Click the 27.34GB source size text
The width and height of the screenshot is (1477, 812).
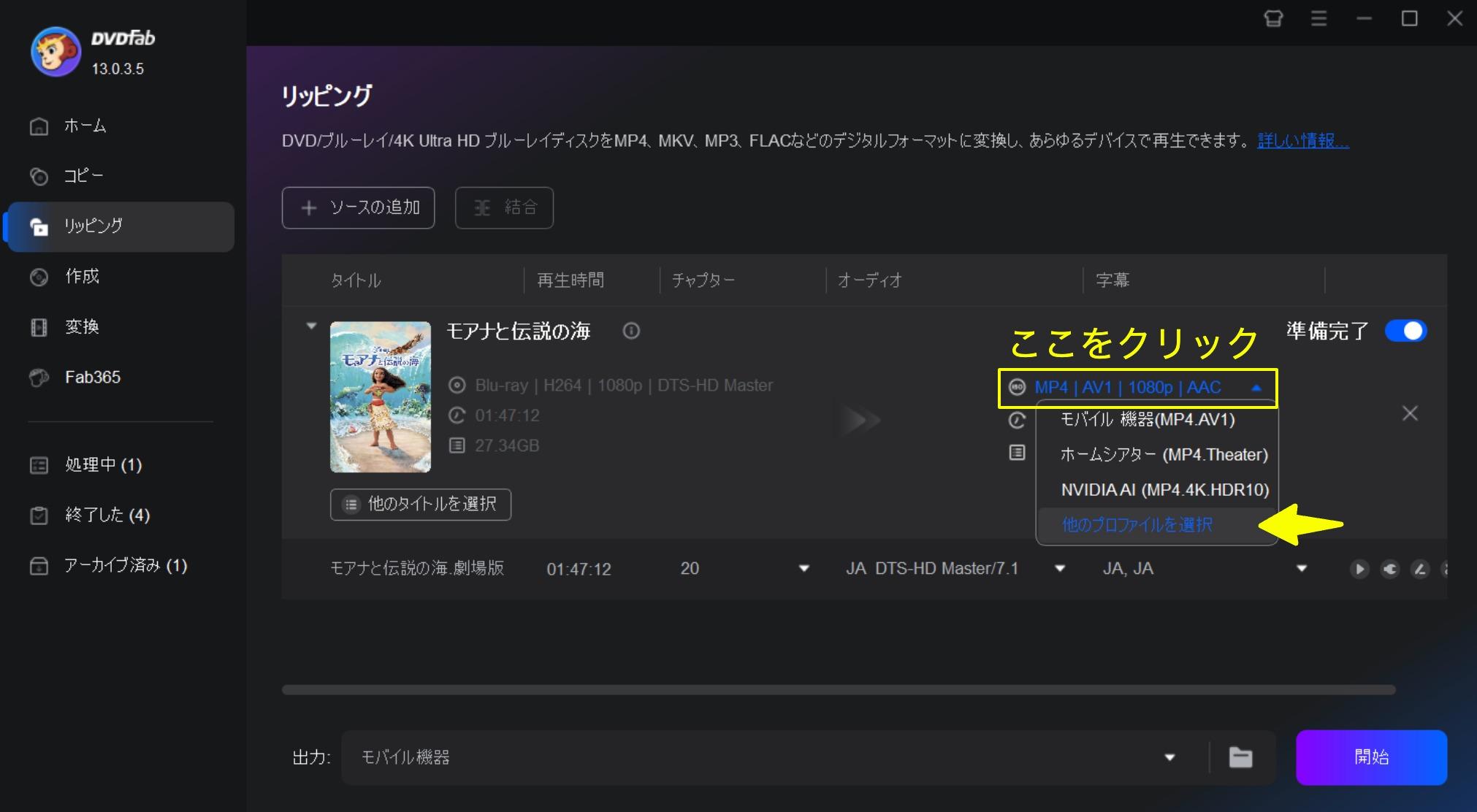pos(507,445)
